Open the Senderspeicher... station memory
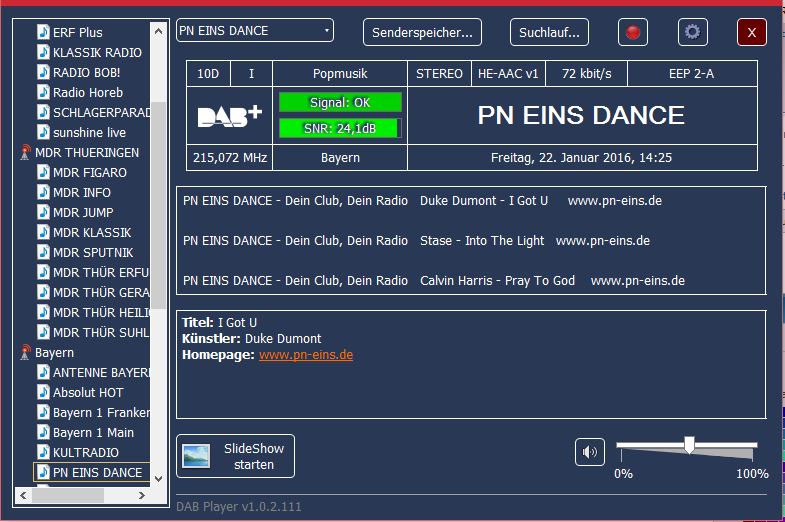This screenshot has width=785, height=522. 422,32
